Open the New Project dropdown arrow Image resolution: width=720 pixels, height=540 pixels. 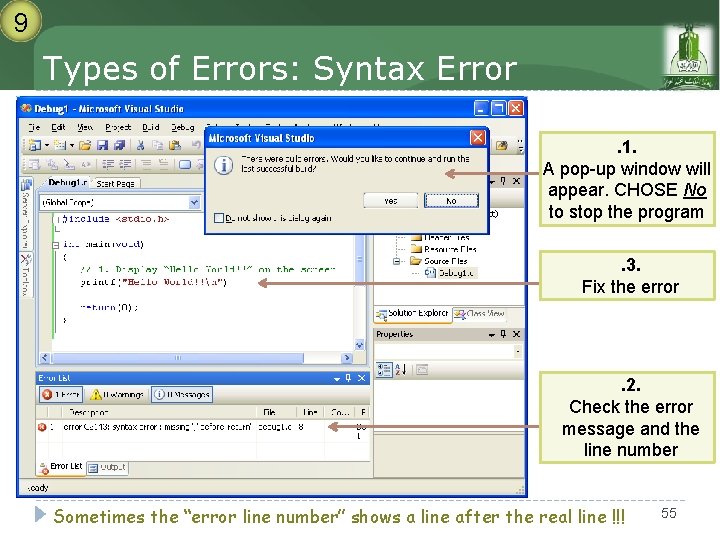pos(47,146)
